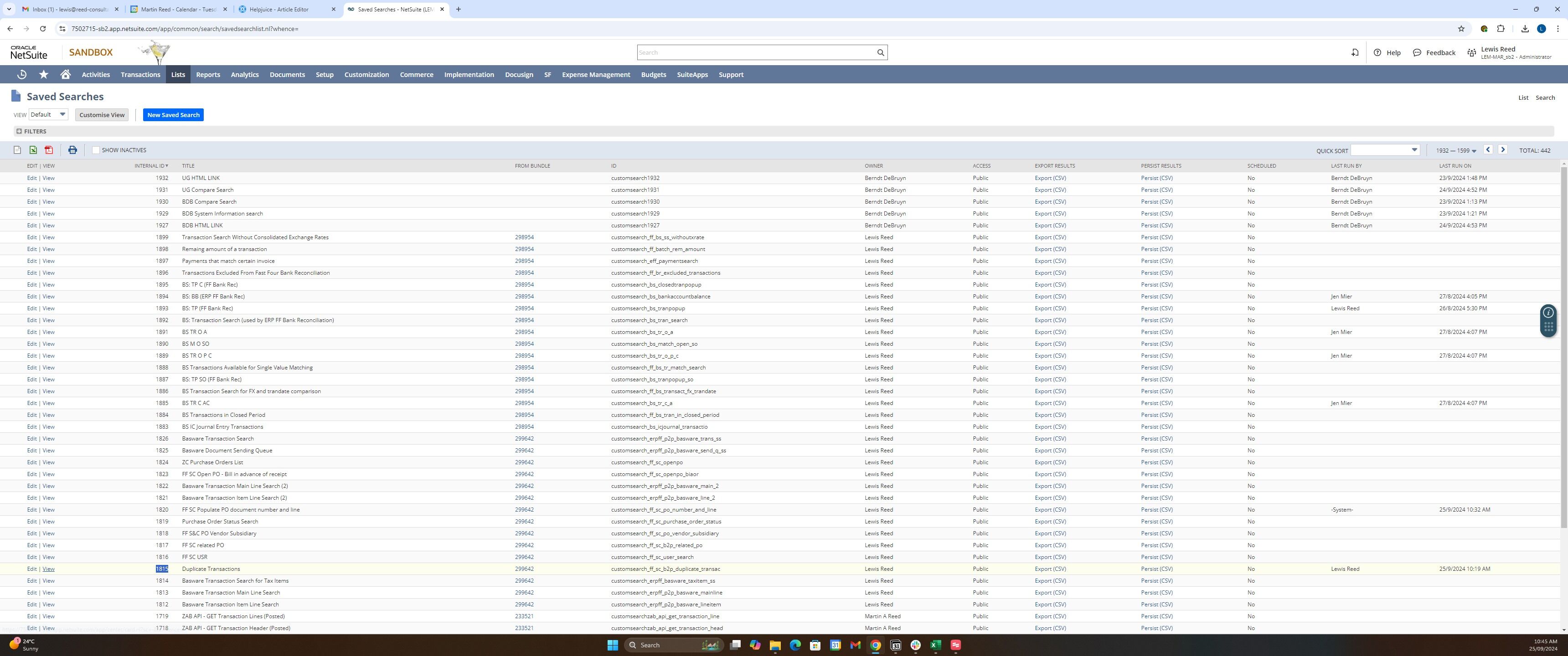The height and width of the screenshot is (656, 1568).
Task: Click the Print list icon
Action: pyautogui.click(x=72, y=150)
